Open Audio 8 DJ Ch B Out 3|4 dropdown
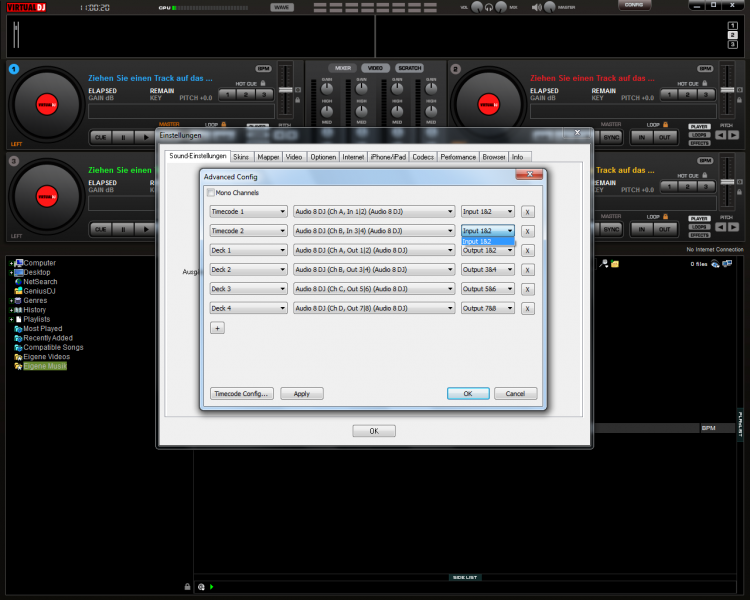This screenshot has height=600, width=750. [374, 270]
